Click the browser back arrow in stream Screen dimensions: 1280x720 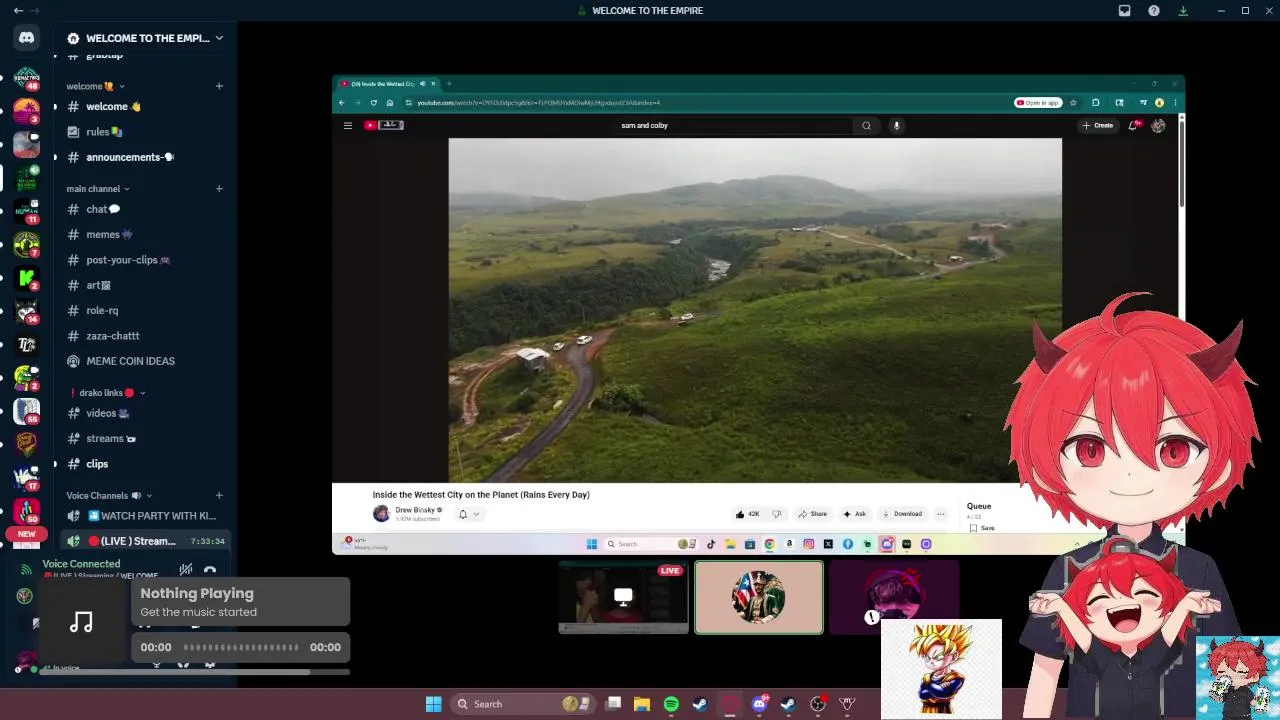click(342, 102)
